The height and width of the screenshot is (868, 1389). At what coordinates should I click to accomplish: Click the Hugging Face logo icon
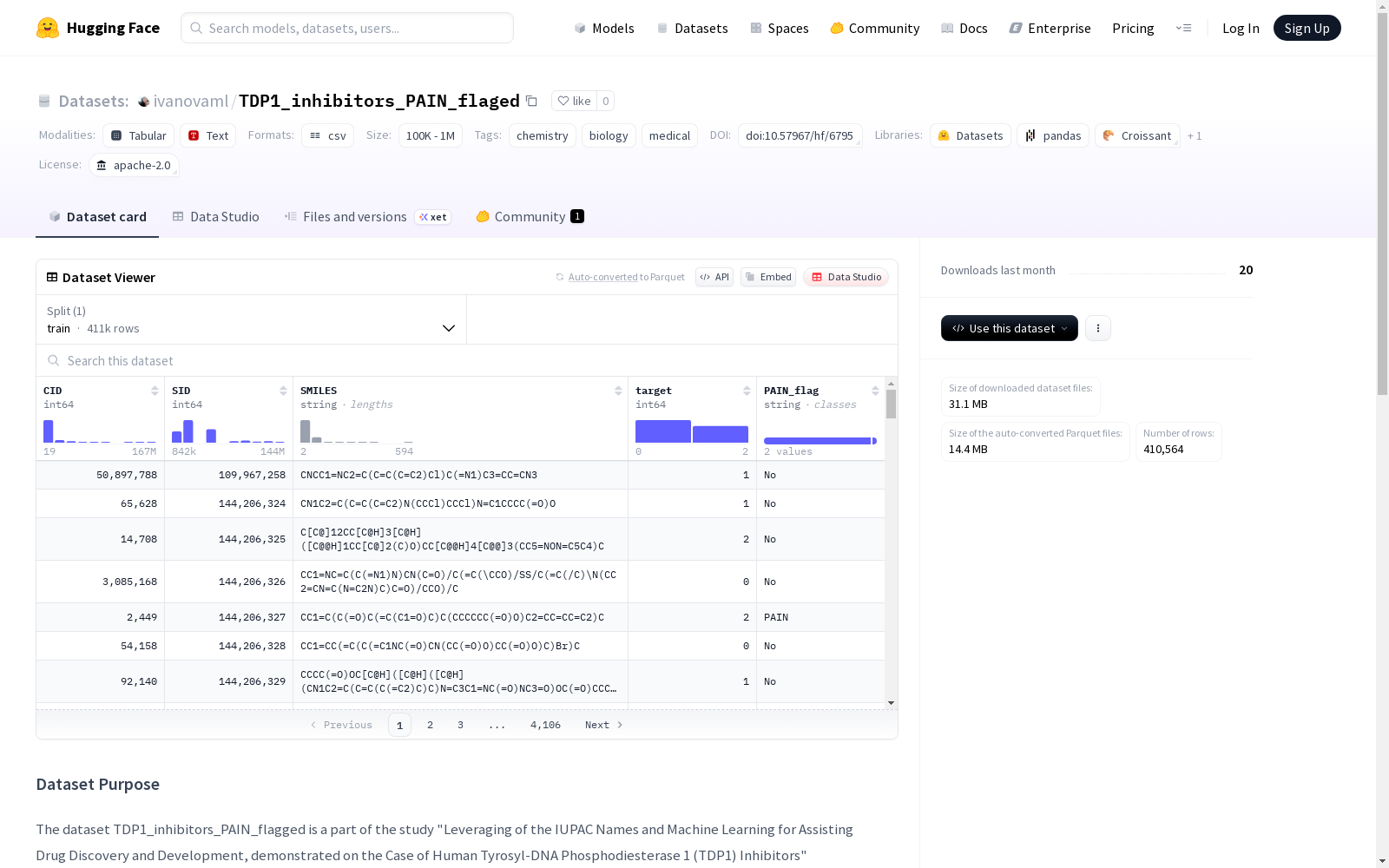pyautogui.click(x=48, y=28)
